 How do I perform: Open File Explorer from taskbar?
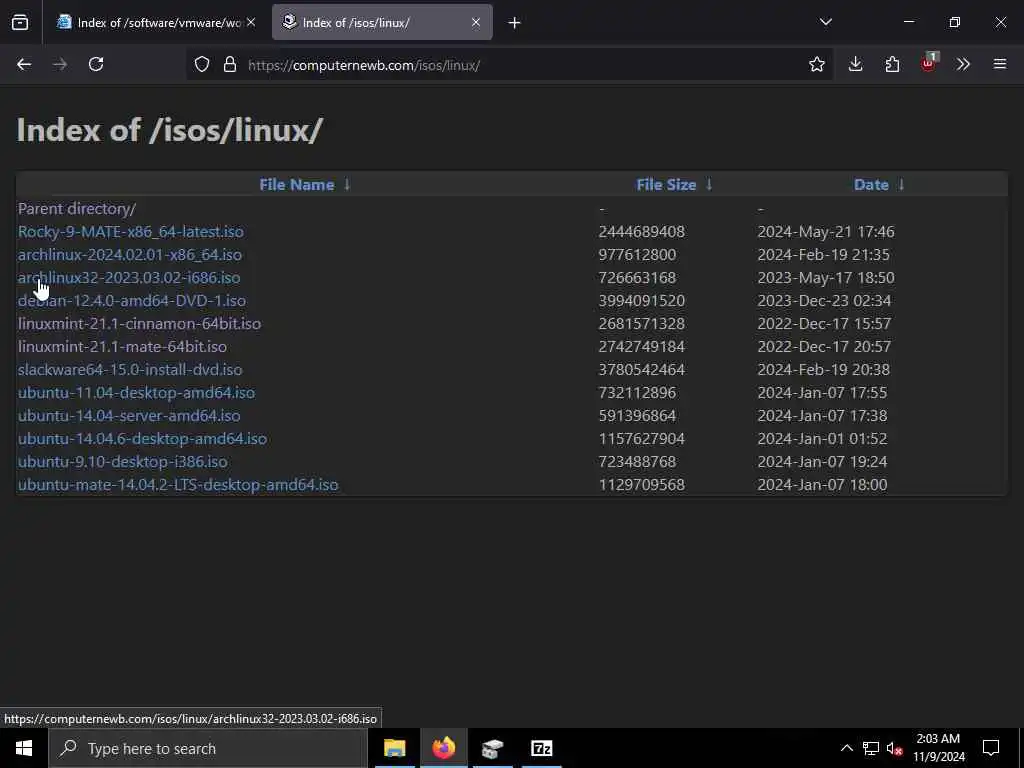coord(394,748)
